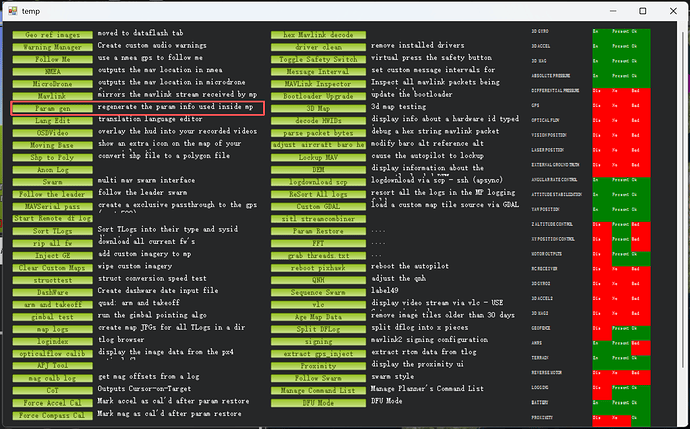Viewport: 690px width, 429px height.
Task: Run ReSort All logs
Action: pos(318,194)
